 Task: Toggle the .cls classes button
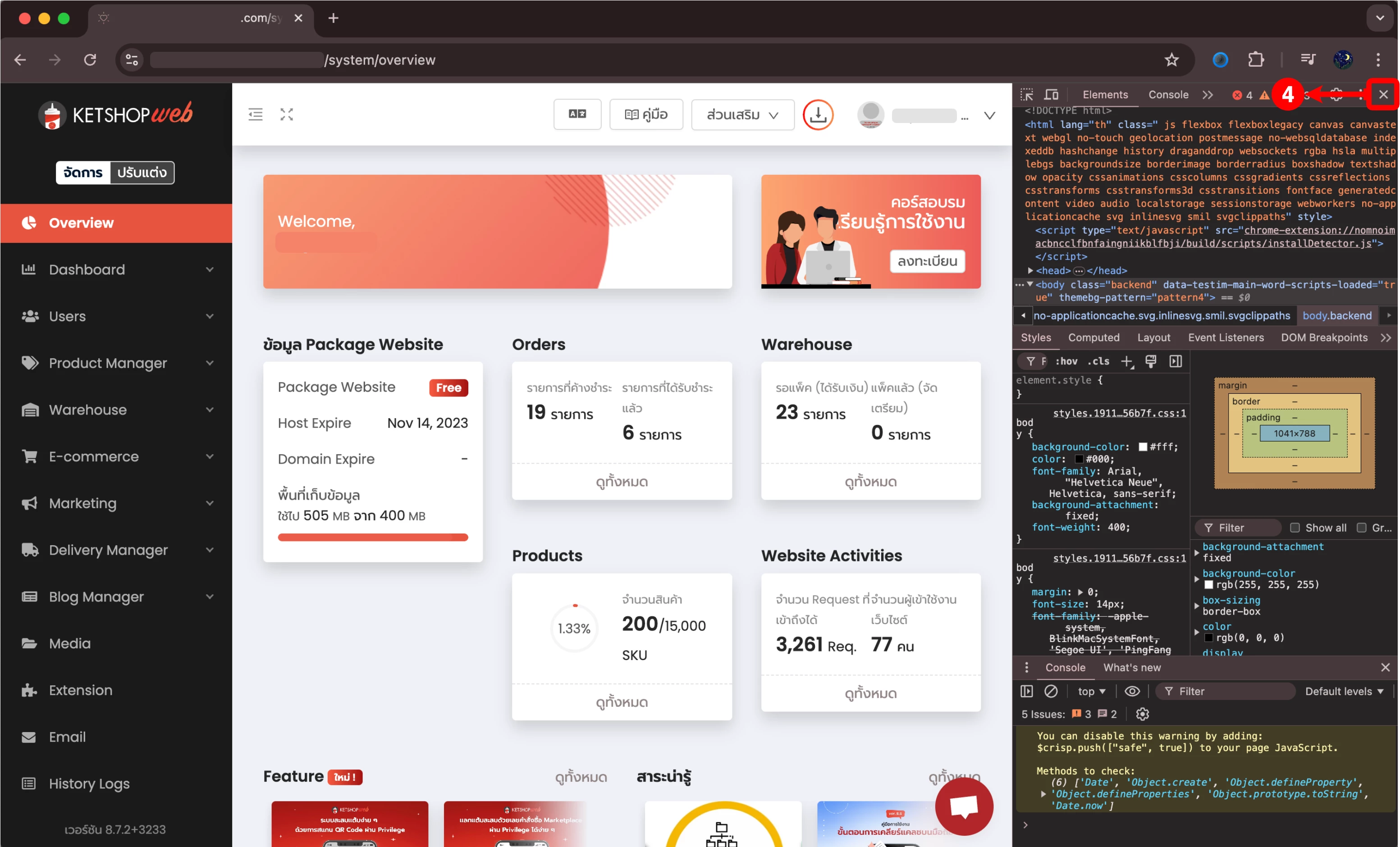click(1098, 361)
